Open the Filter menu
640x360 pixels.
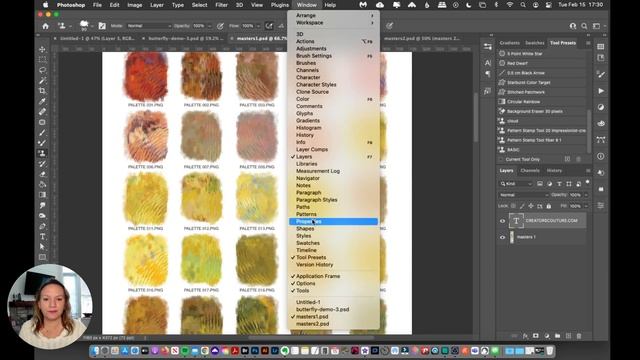pyautogui.click(x=221, y=5)
